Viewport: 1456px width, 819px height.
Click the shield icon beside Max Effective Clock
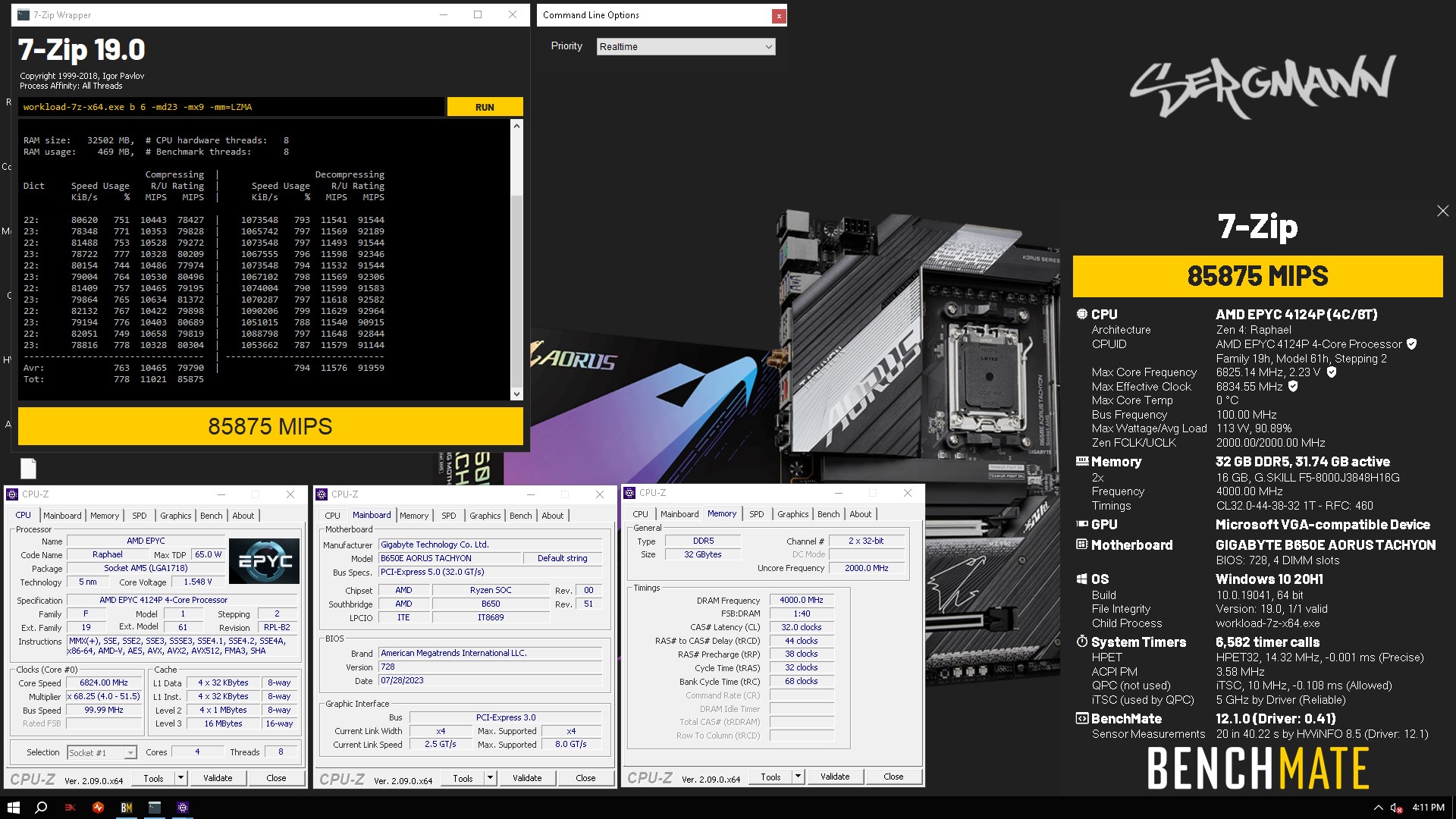tap(1293, 386)
